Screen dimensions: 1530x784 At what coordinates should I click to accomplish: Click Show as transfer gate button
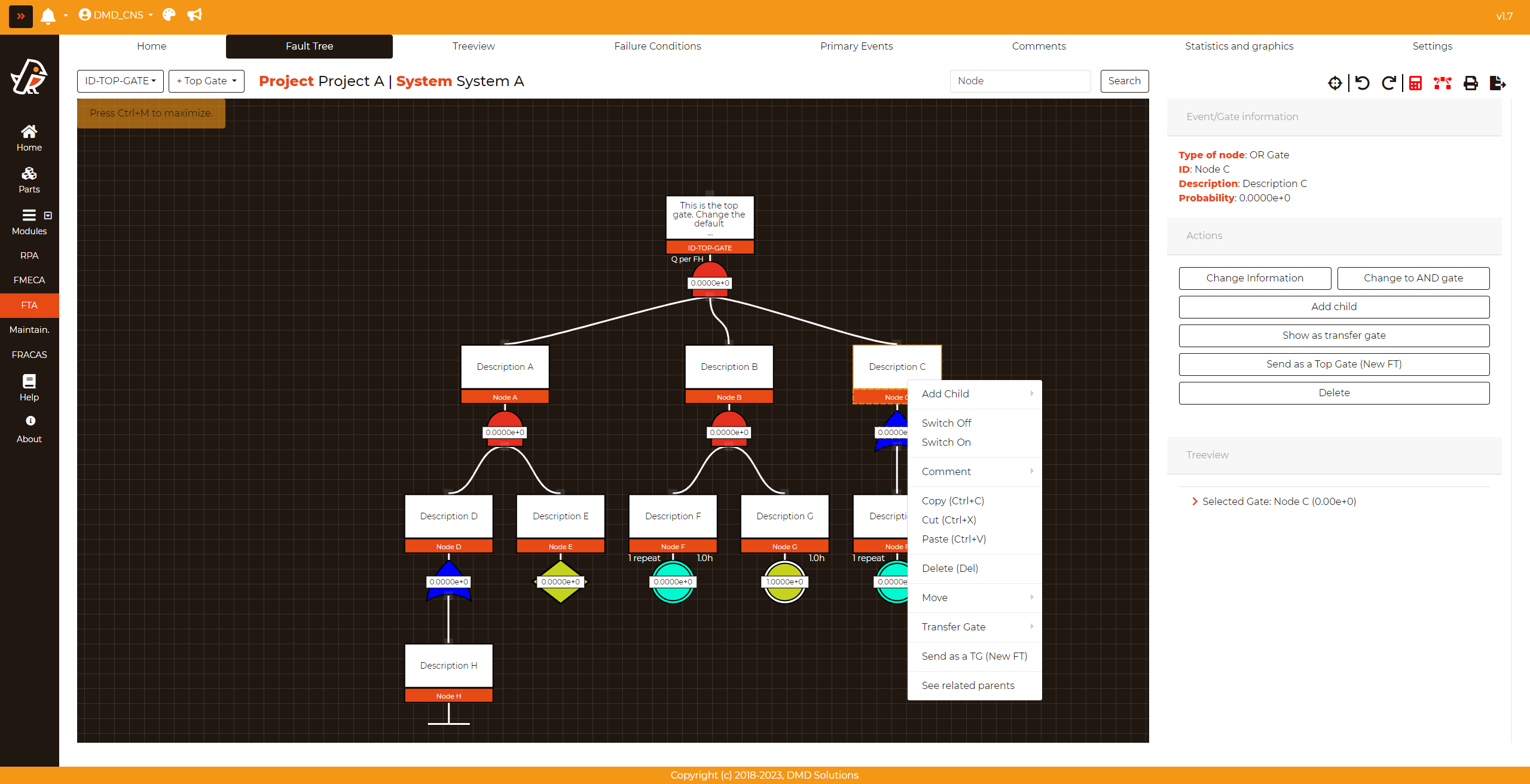click(1334, 335)
